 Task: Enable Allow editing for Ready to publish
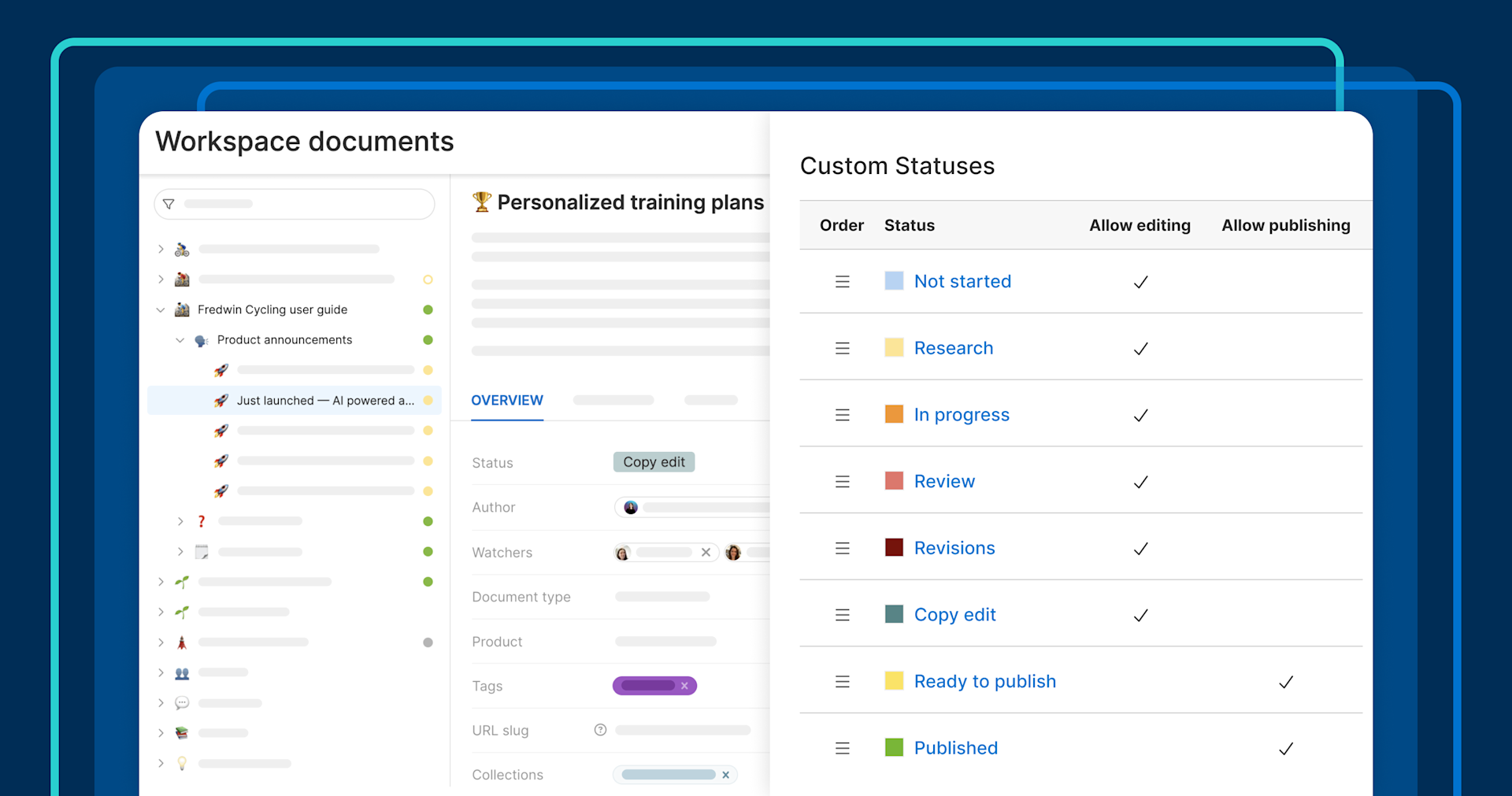[x=1140, y=681]
